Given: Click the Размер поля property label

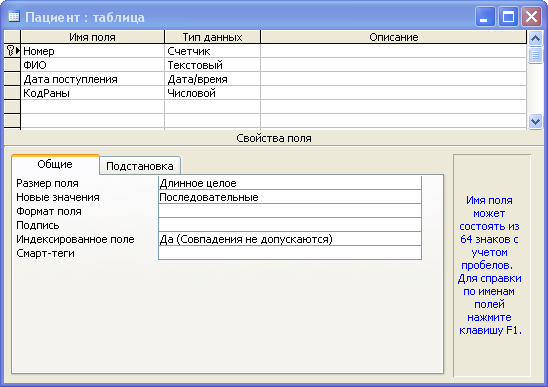Looking at the screenshot, I should 48,183.
